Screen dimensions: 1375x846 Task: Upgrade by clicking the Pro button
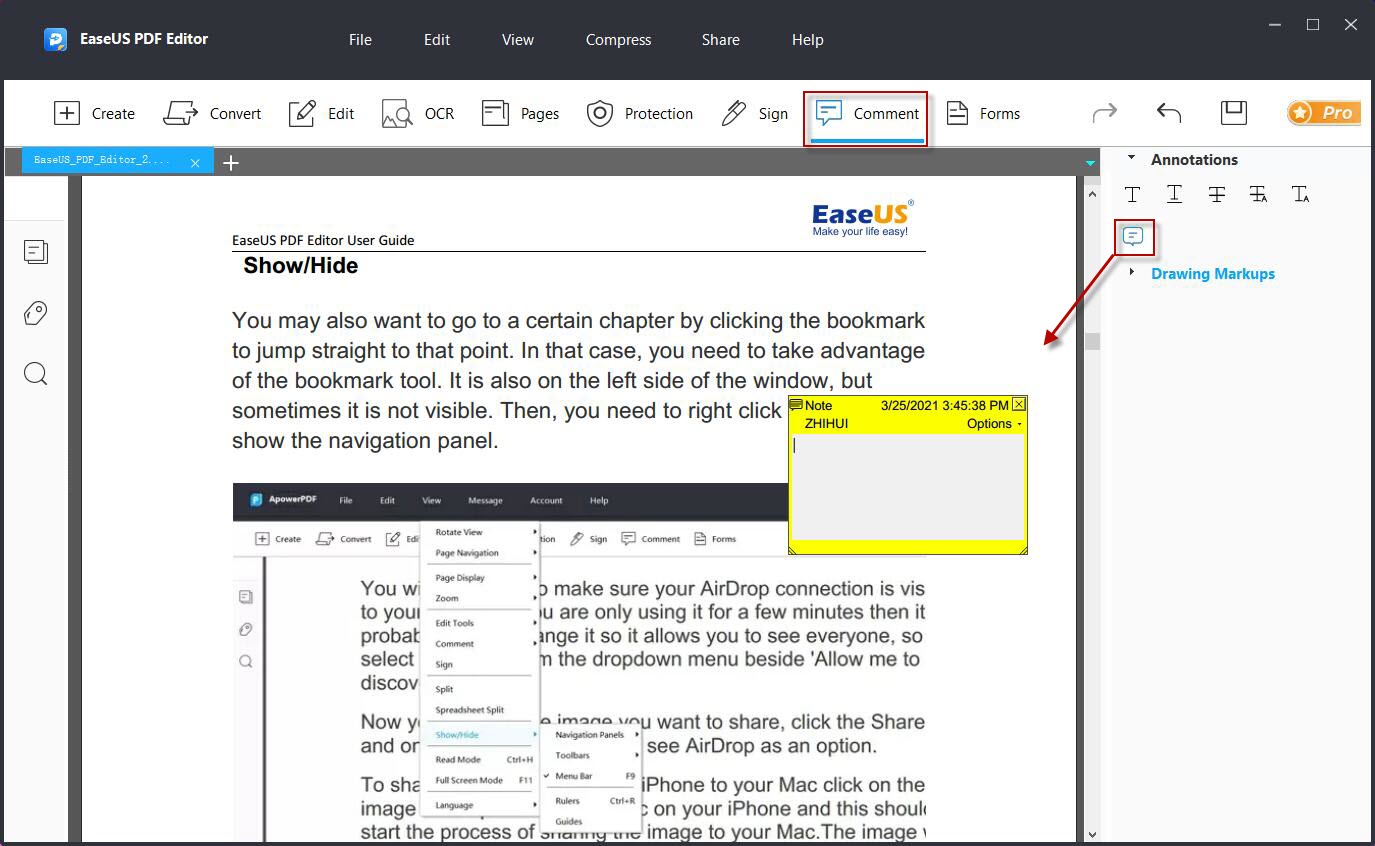coord(1323,112)
